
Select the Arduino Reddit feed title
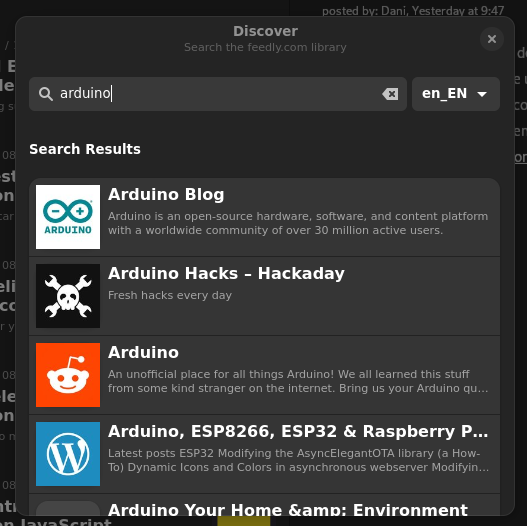pyautogui.click(x=143, y=352)
